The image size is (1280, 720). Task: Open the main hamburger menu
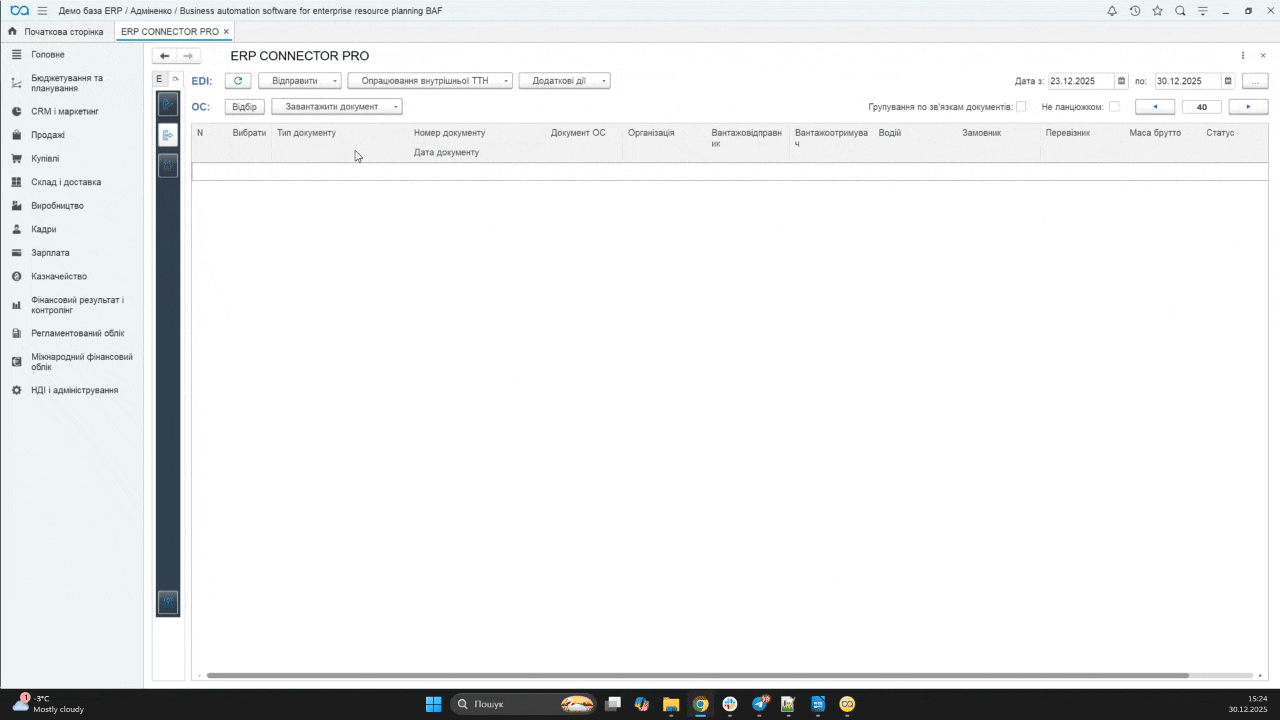pyautogui.click(x=42, y=11)
